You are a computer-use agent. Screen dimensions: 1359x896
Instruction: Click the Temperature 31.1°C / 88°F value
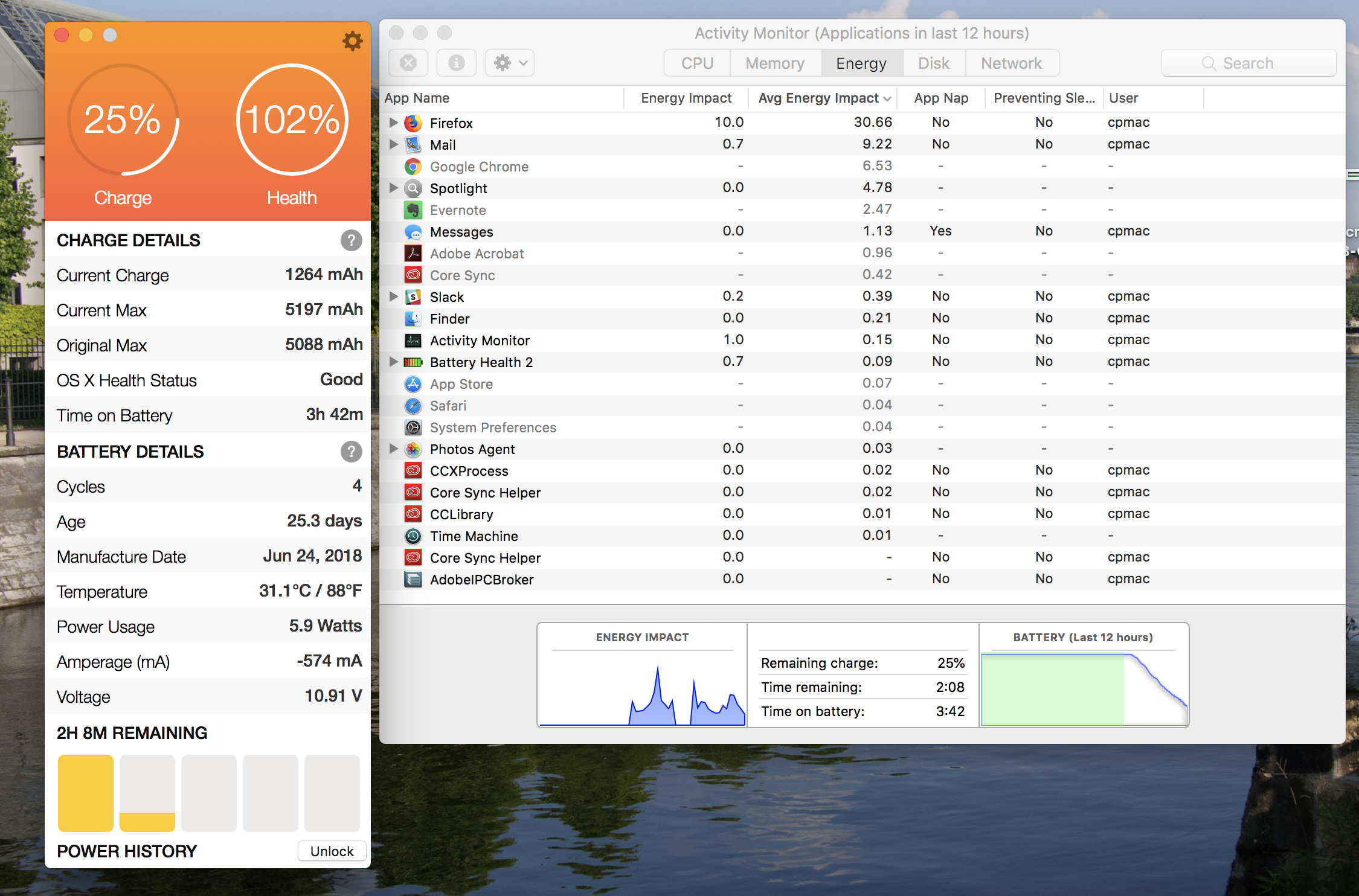pos(310,590)
